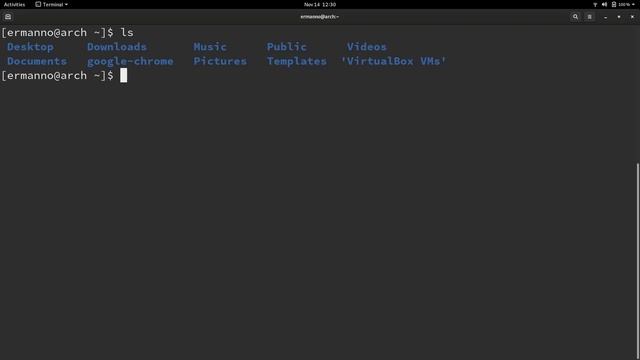The height and width of the screenshot is (360, 640).
Task: Minimize the terminal window
Action: (605, 17)
